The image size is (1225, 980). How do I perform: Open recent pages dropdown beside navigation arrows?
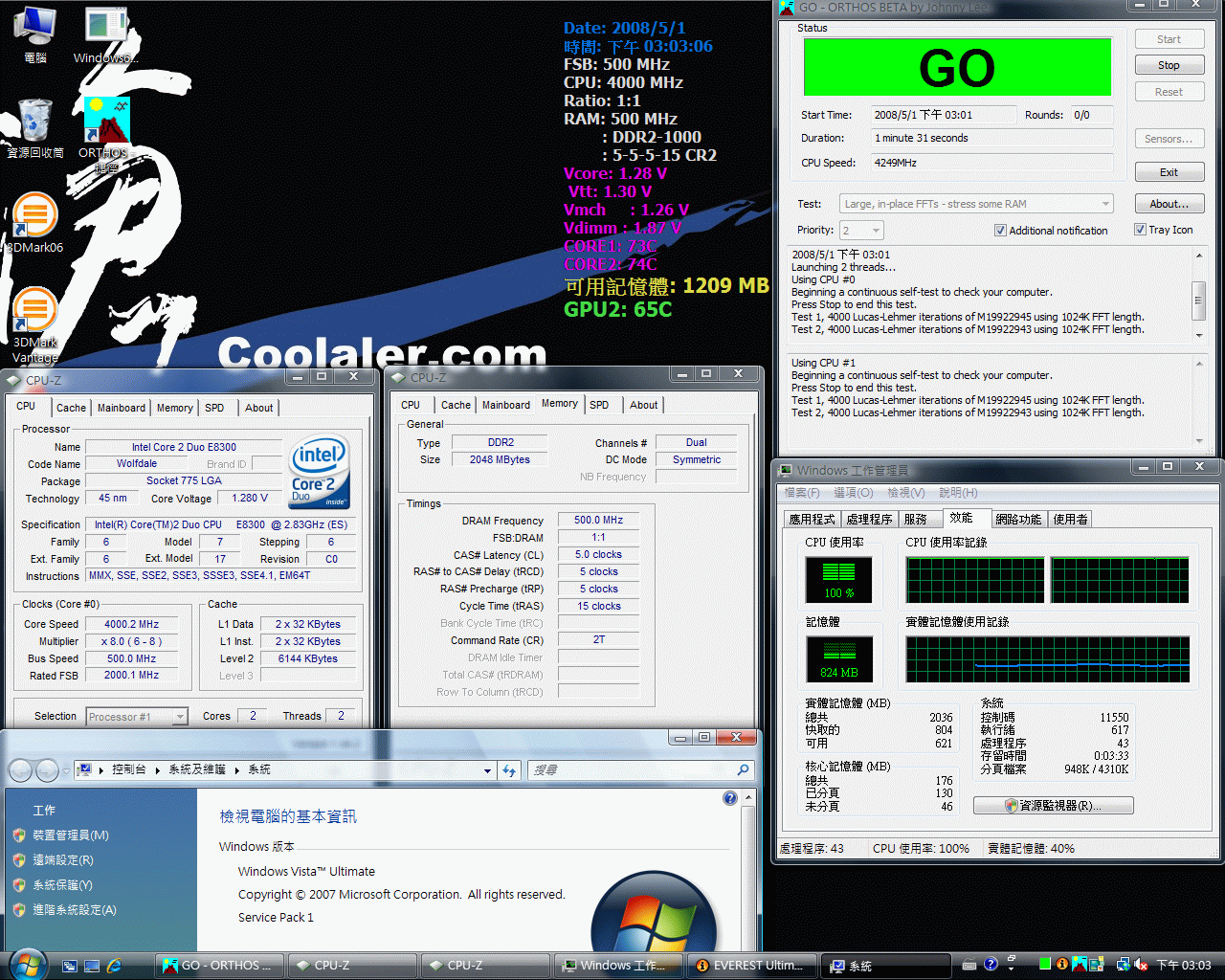pyautogui.click(x=65, y=770)
